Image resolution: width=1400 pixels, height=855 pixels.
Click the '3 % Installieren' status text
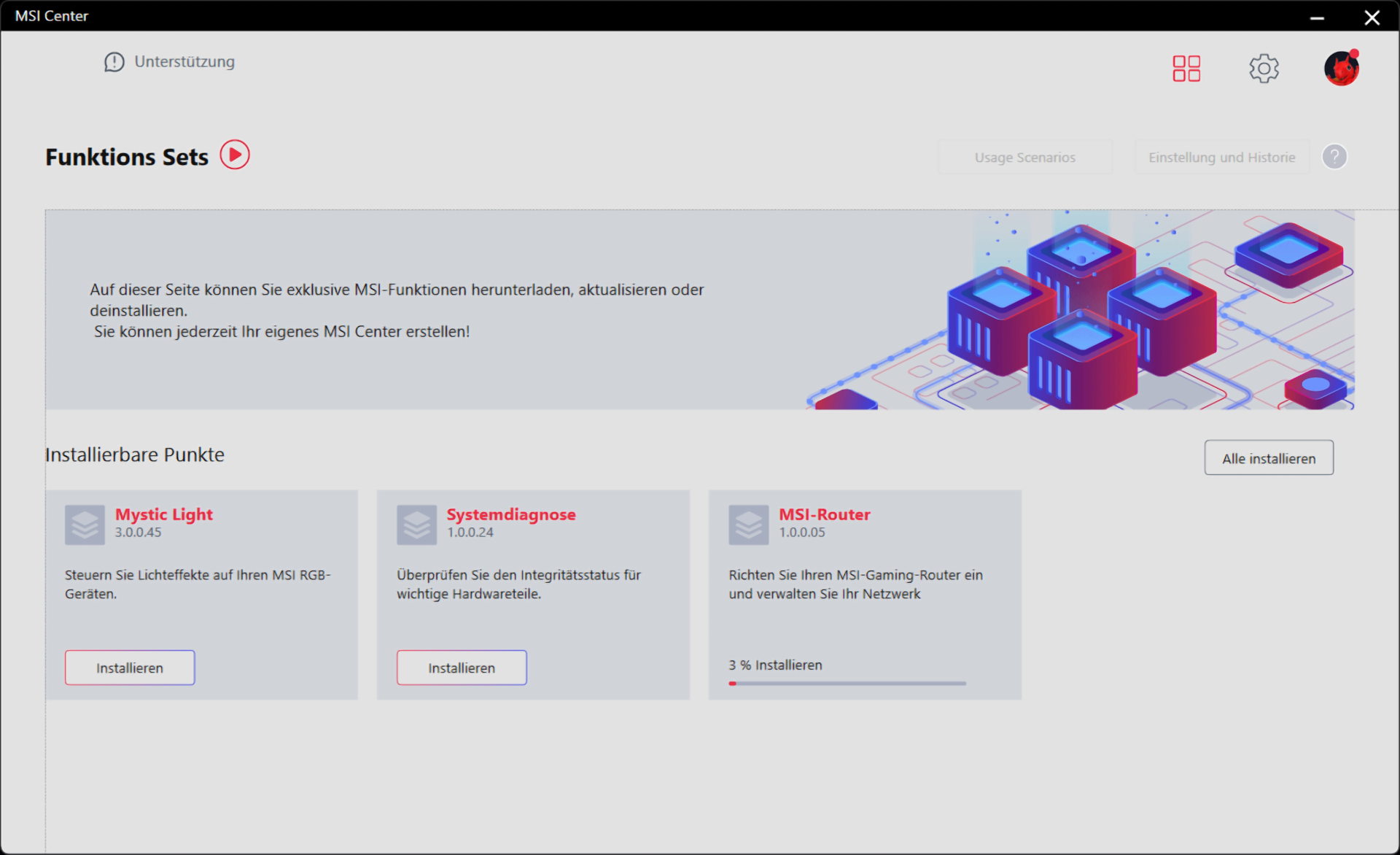pyautogui.click(x=775, y=665)
